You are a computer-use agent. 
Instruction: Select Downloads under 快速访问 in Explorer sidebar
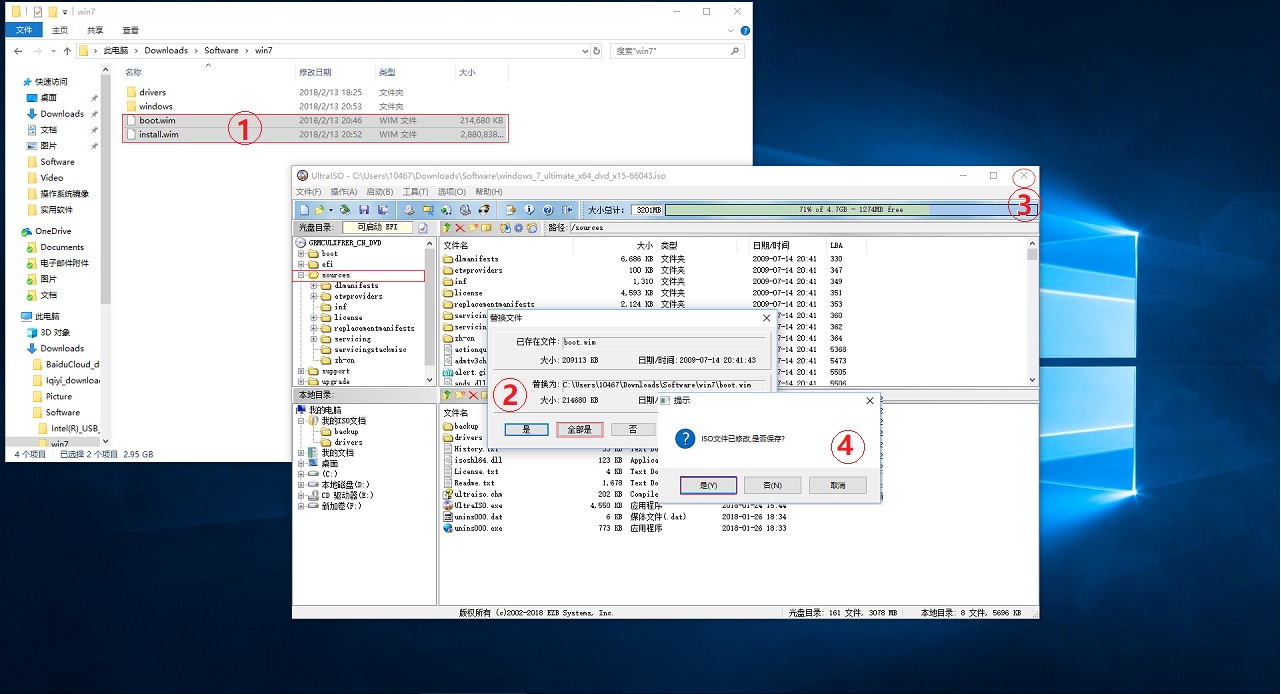[x=62, y=114]
